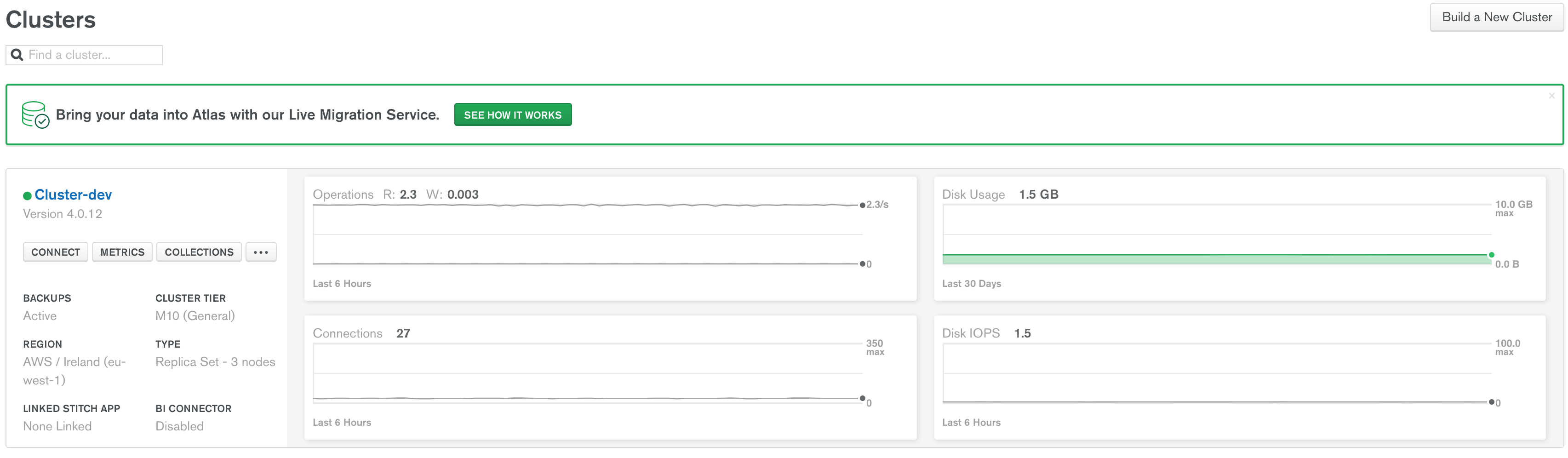Click the Last 30 Days label
This screenshot has height=458, width=1568.
click(x=972, y=284)
